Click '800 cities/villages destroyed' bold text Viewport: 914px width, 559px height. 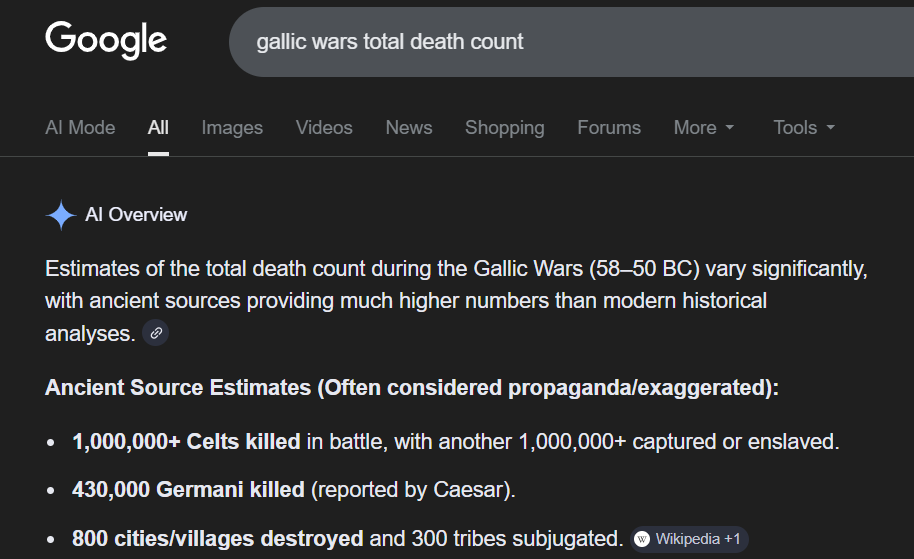pos(217,539)
